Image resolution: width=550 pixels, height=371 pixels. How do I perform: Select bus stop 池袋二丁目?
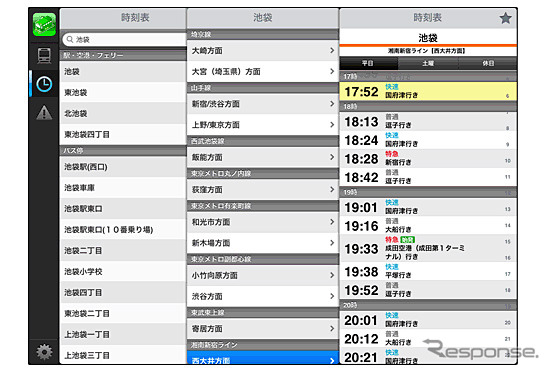coord(123,251)
